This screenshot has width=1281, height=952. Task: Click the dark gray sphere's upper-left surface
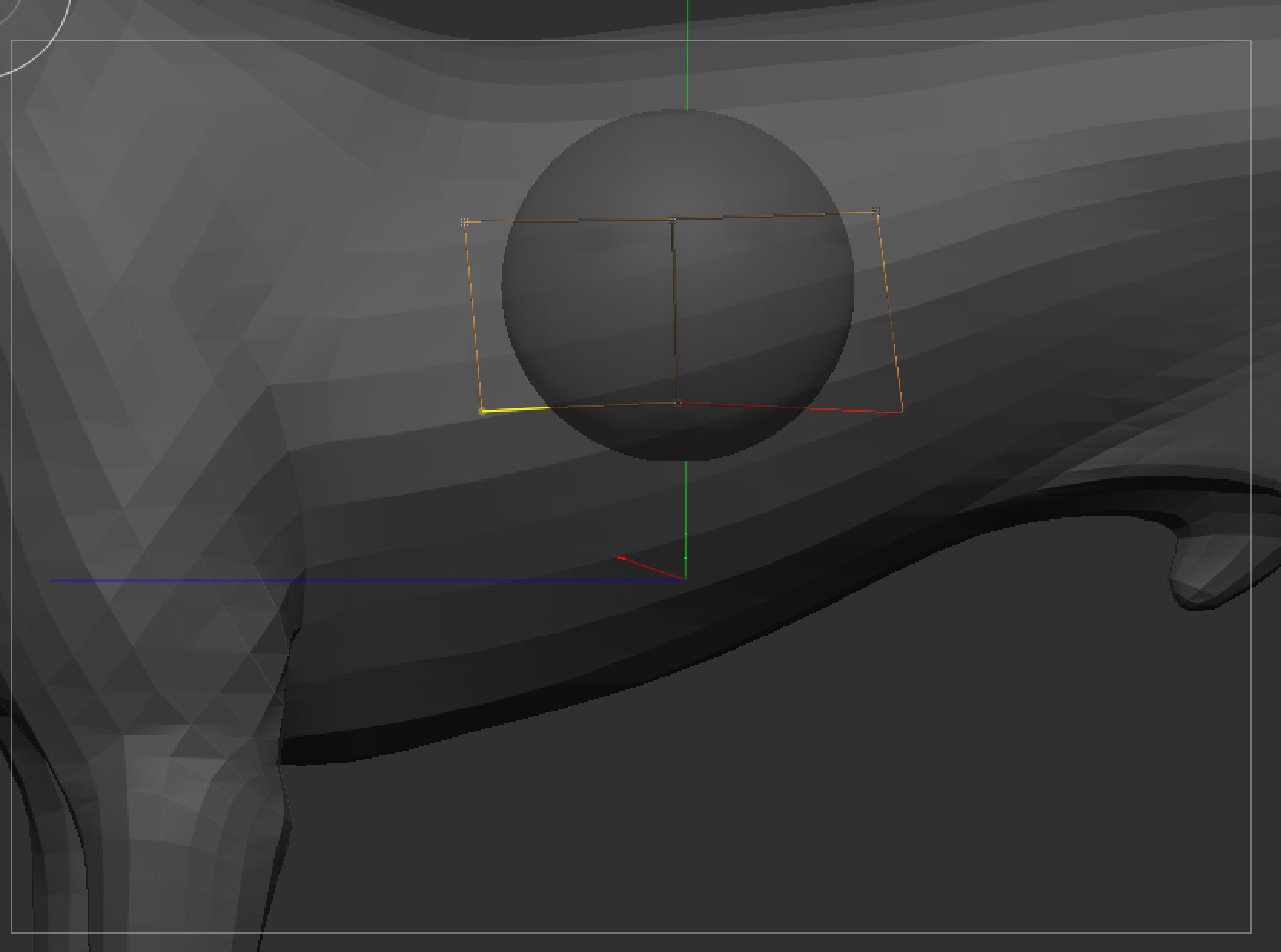584,177
